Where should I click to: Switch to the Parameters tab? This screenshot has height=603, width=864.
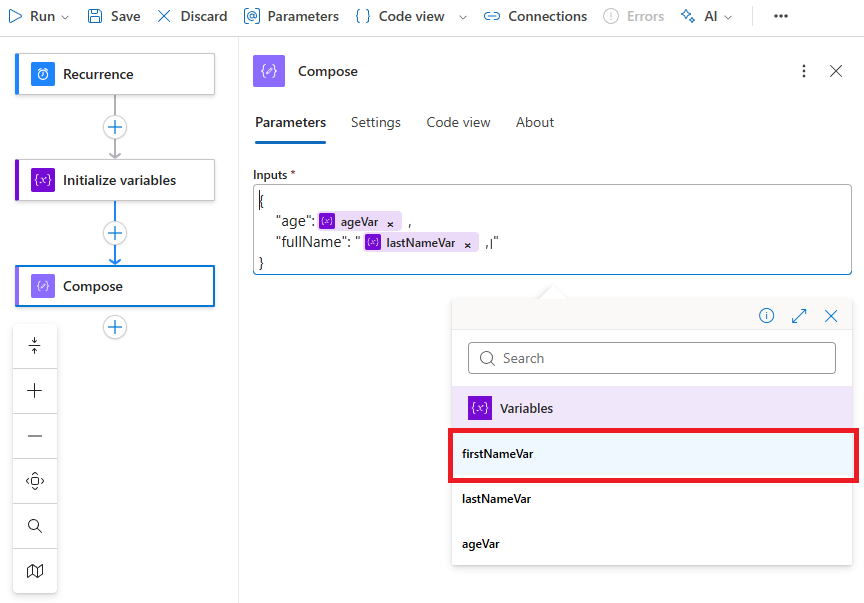tap(290, 122)
